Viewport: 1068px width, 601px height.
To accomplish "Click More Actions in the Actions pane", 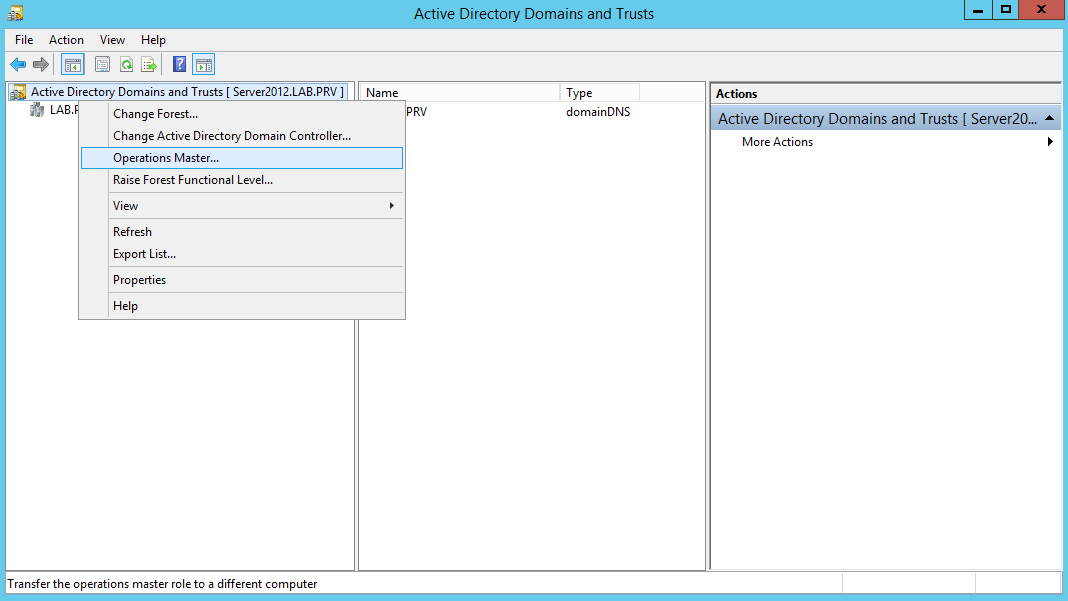I will click(777, 142).
